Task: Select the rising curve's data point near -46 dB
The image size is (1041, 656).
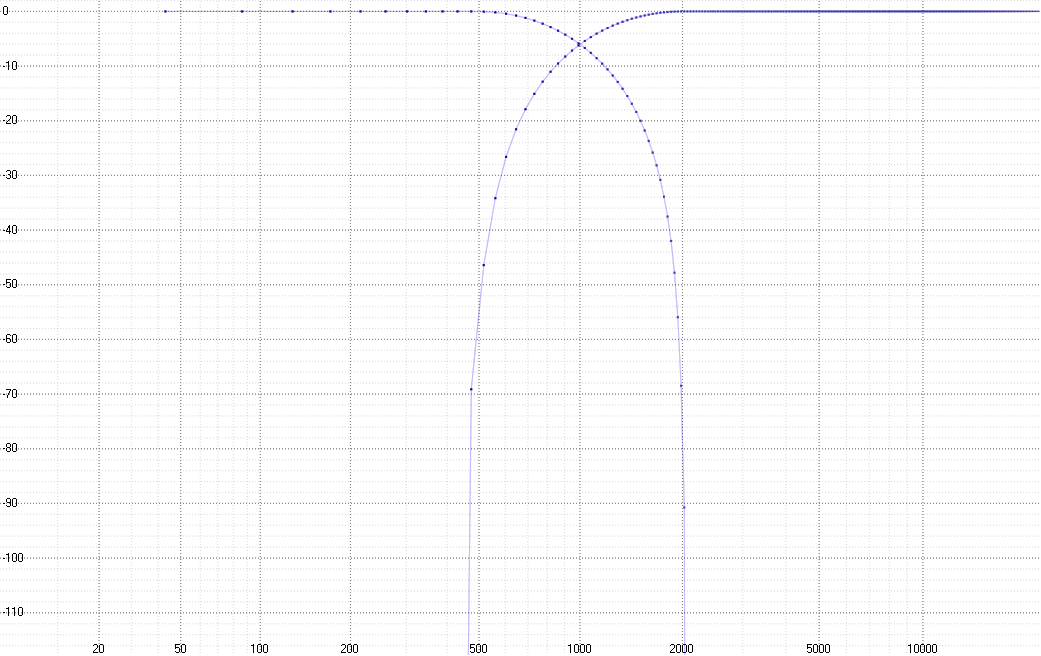Action: coord(483,265)
